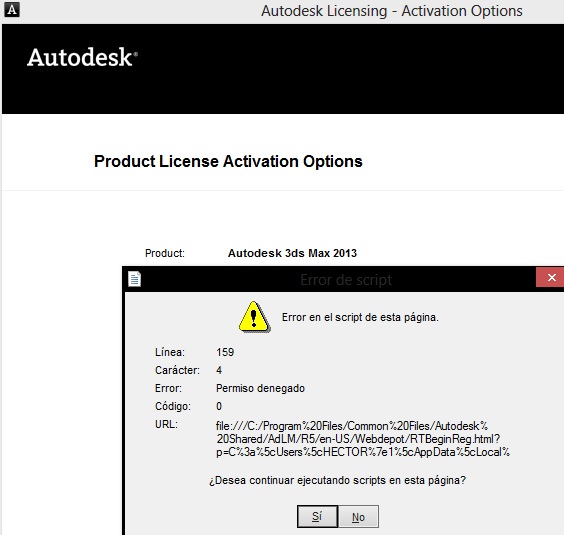The width and height of the screenshot is (564, 535).
Task: Click the 'Product License Activation Options' heading
Action: click(228, 161)
